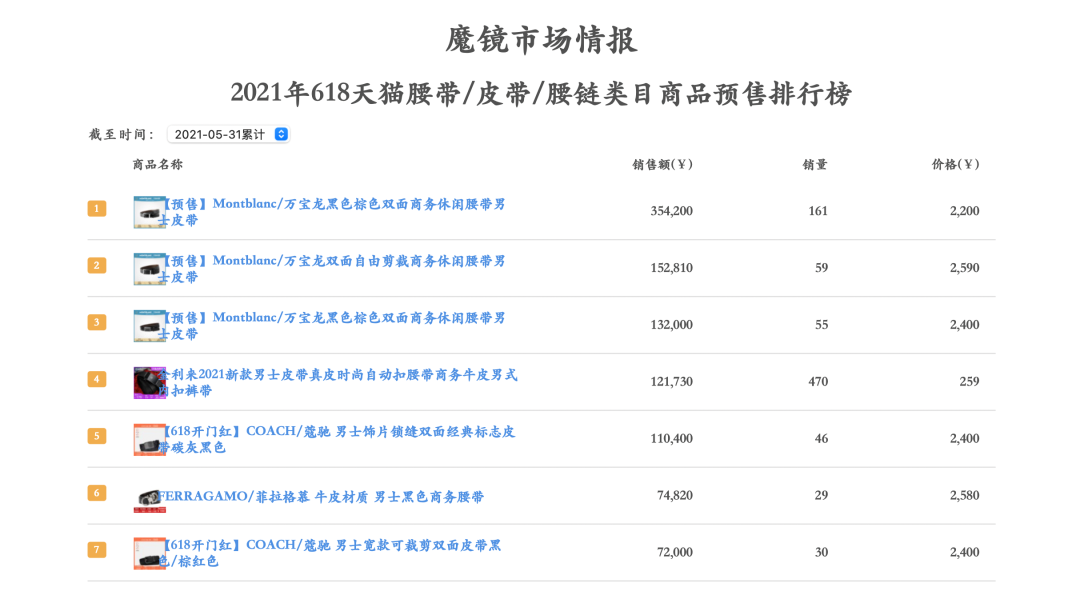Click the rank 5 COACH belt thumbnail

coord(149,439)
